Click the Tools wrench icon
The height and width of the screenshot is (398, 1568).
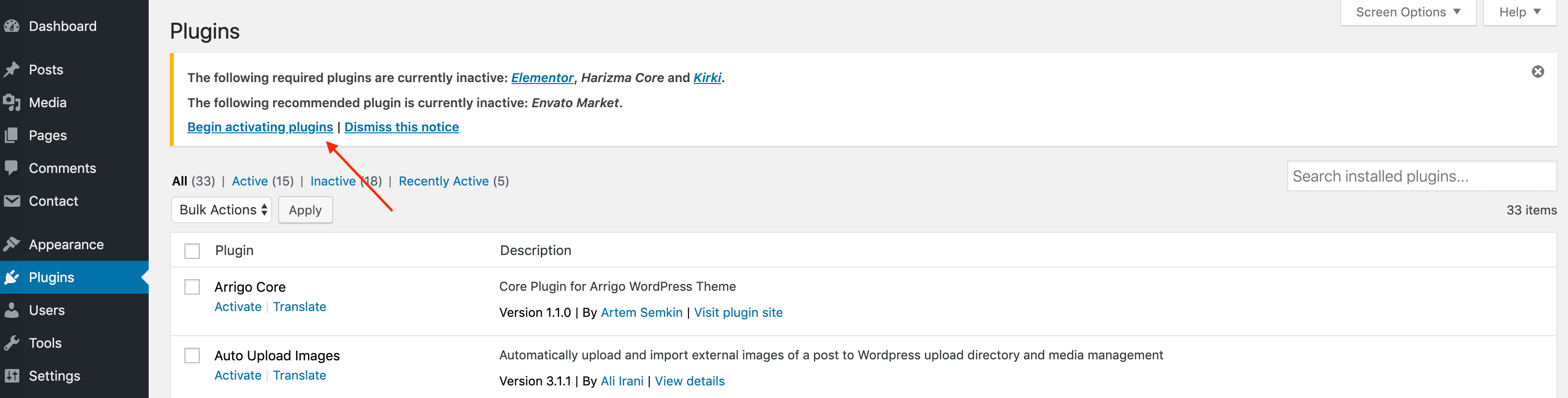12,342
